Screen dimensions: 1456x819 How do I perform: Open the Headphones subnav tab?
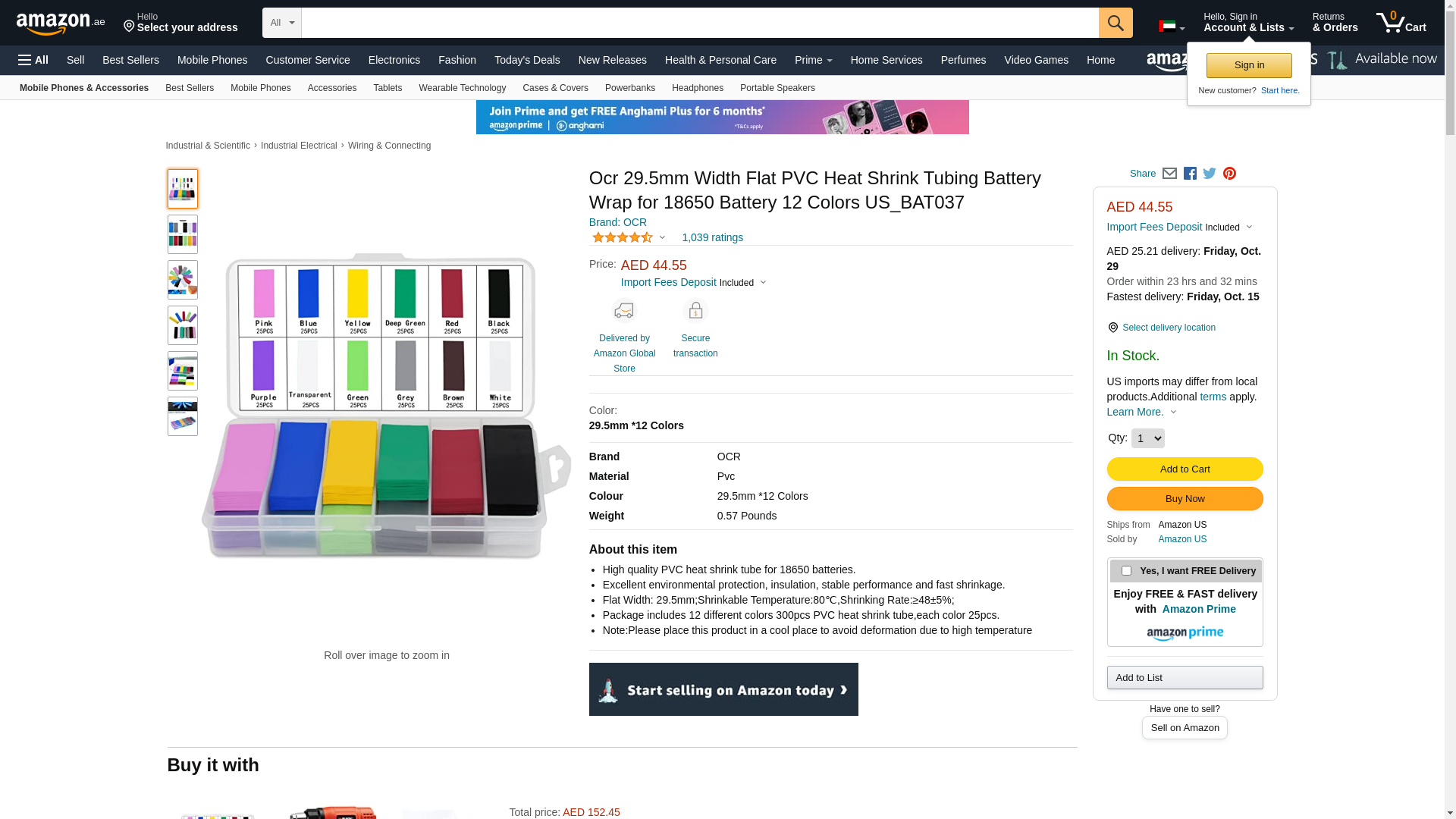697,88
